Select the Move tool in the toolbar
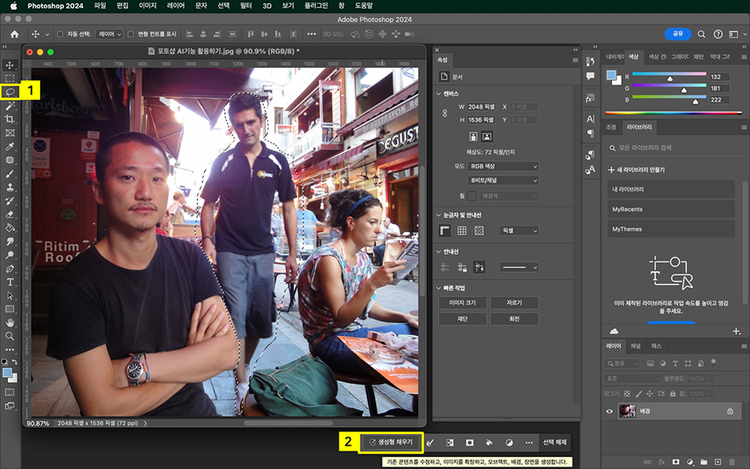750x469 pixels. tap(10, 64)
